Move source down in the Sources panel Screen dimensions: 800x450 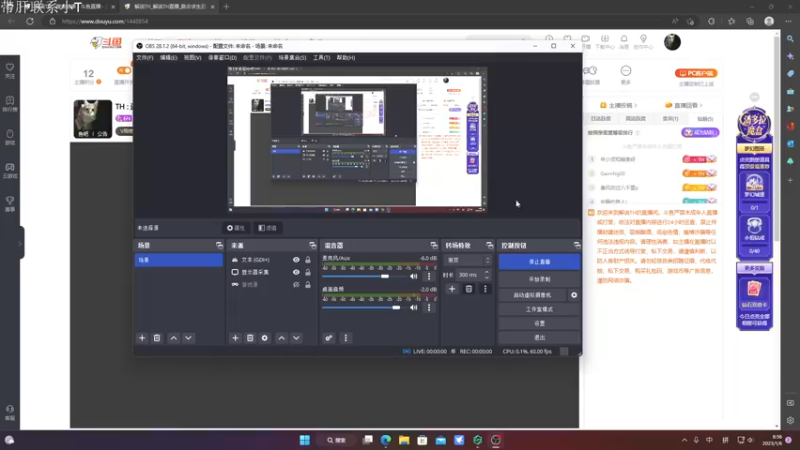coord(296,338)
